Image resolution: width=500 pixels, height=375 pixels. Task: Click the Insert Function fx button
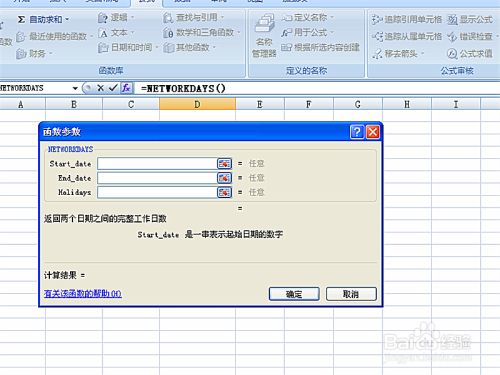click(x=126, y=88)
